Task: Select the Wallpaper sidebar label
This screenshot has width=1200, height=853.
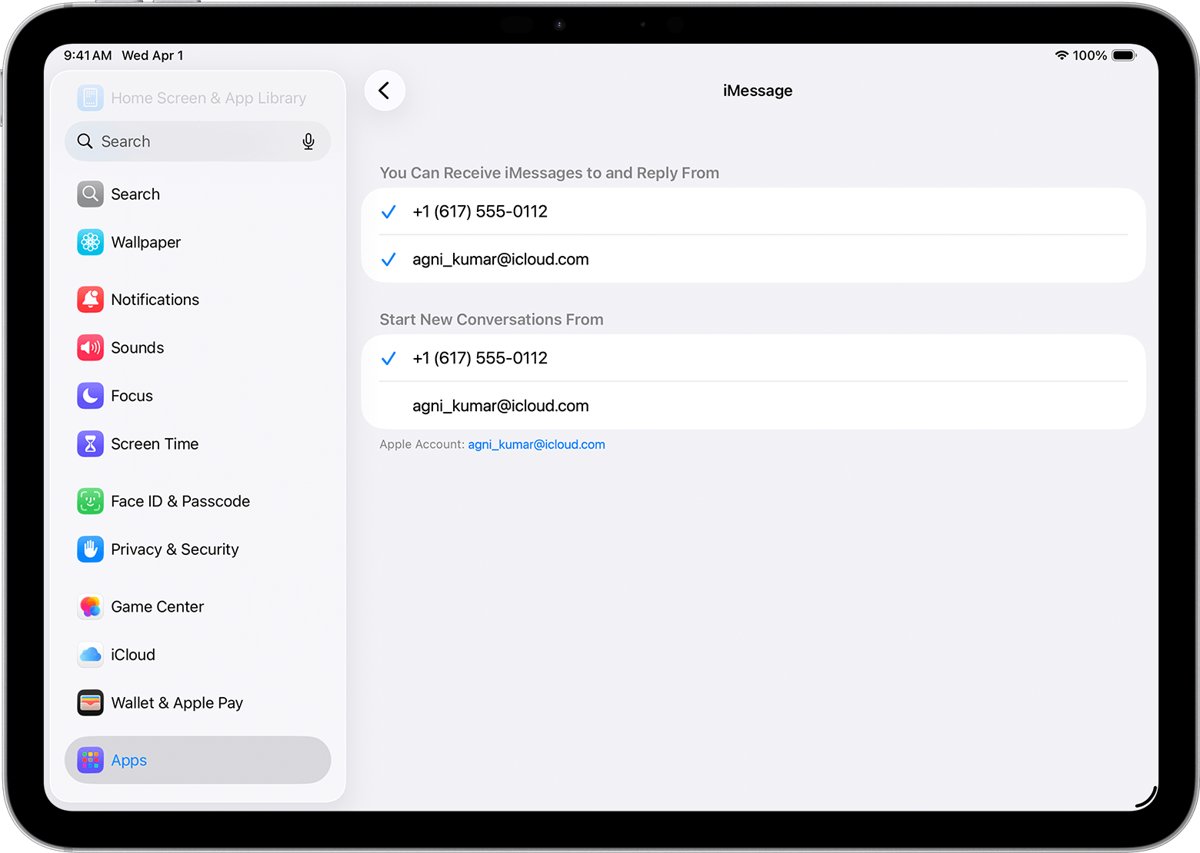Action: coord(146,242)
